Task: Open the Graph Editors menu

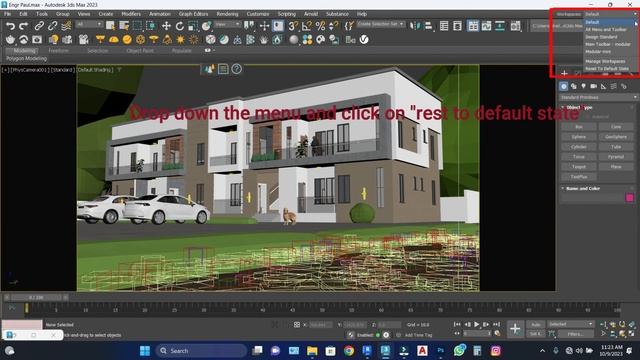Action: pos(193,14)
